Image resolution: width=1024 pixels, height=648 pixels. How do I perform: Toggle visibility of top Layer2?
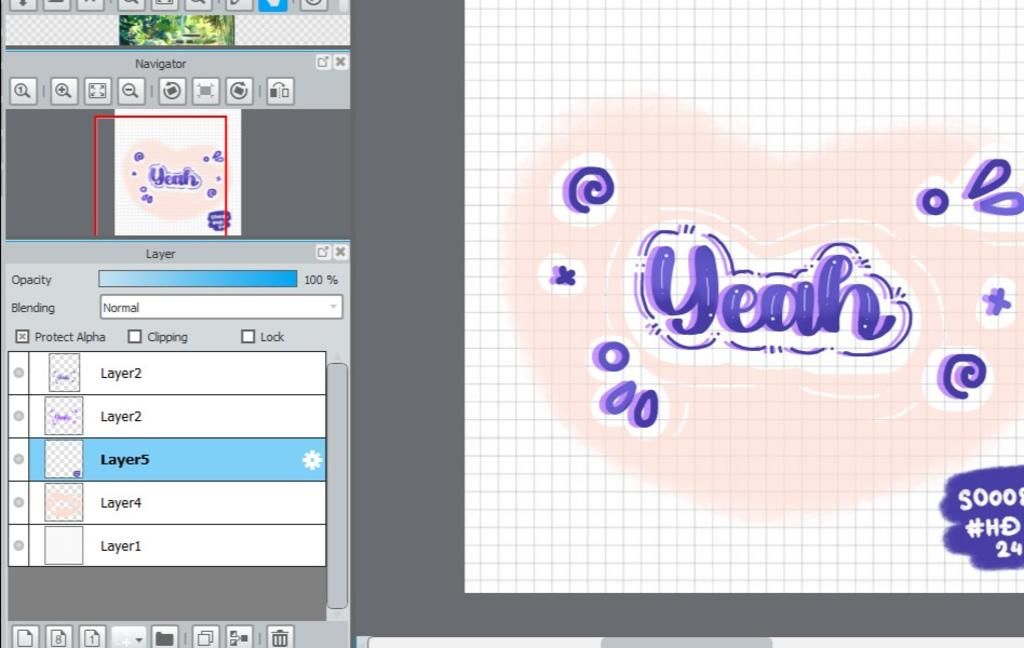click(18, 372)
